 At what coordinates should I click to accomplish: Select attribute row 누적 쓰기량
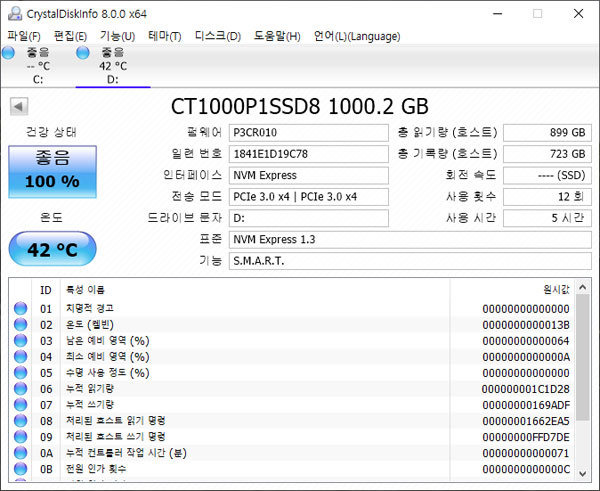coord(292,405)
